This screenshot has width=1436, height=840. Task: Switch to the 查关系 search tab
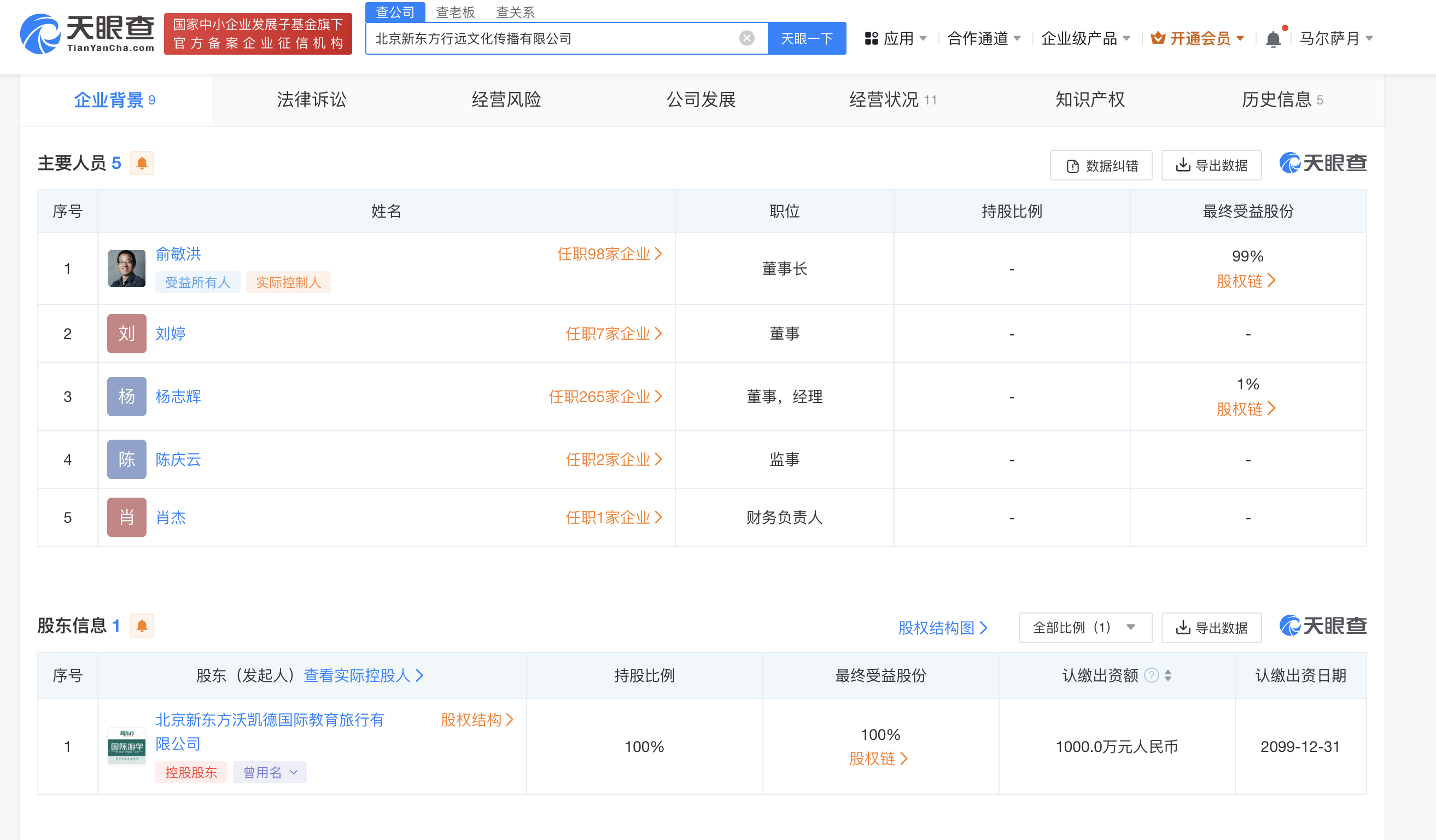[x=515, y=12]
